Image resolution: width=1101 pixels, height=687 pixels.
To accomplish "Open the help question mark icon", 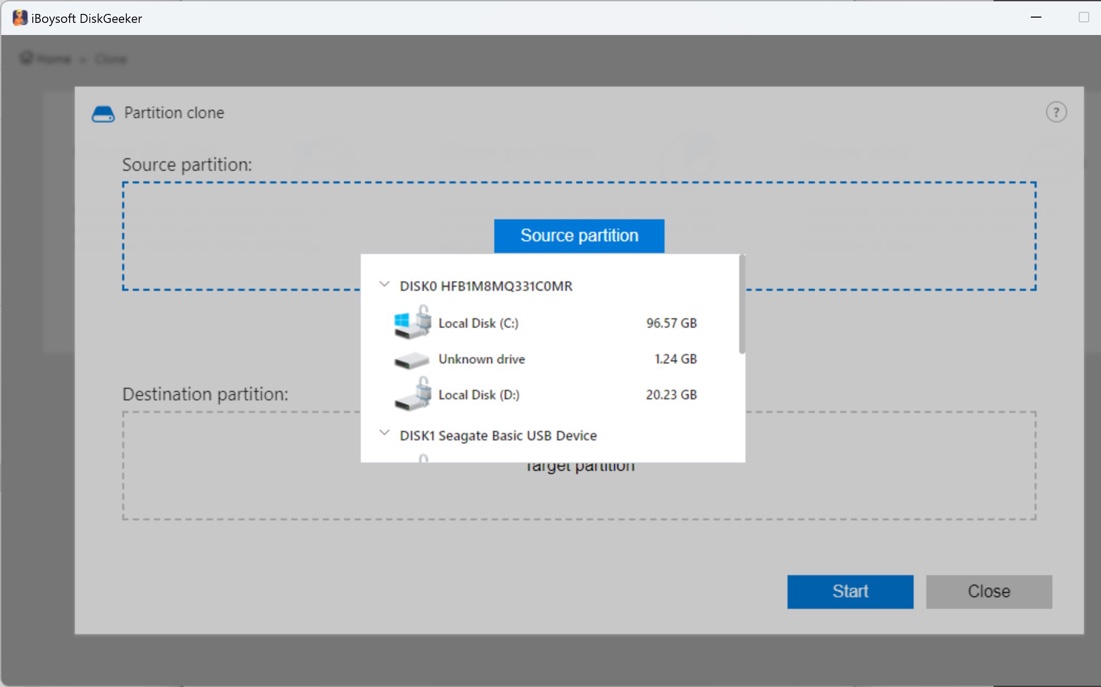I will point(1056,112).
